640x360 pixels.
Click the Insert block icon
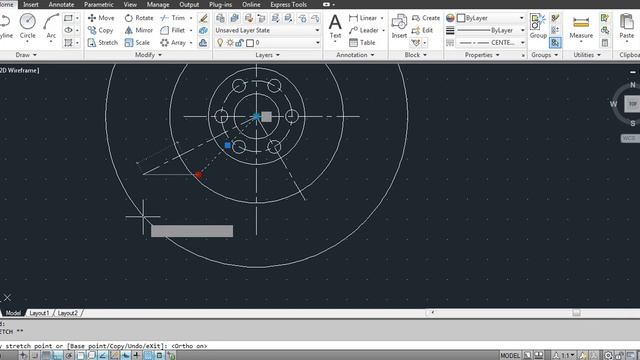399,26
